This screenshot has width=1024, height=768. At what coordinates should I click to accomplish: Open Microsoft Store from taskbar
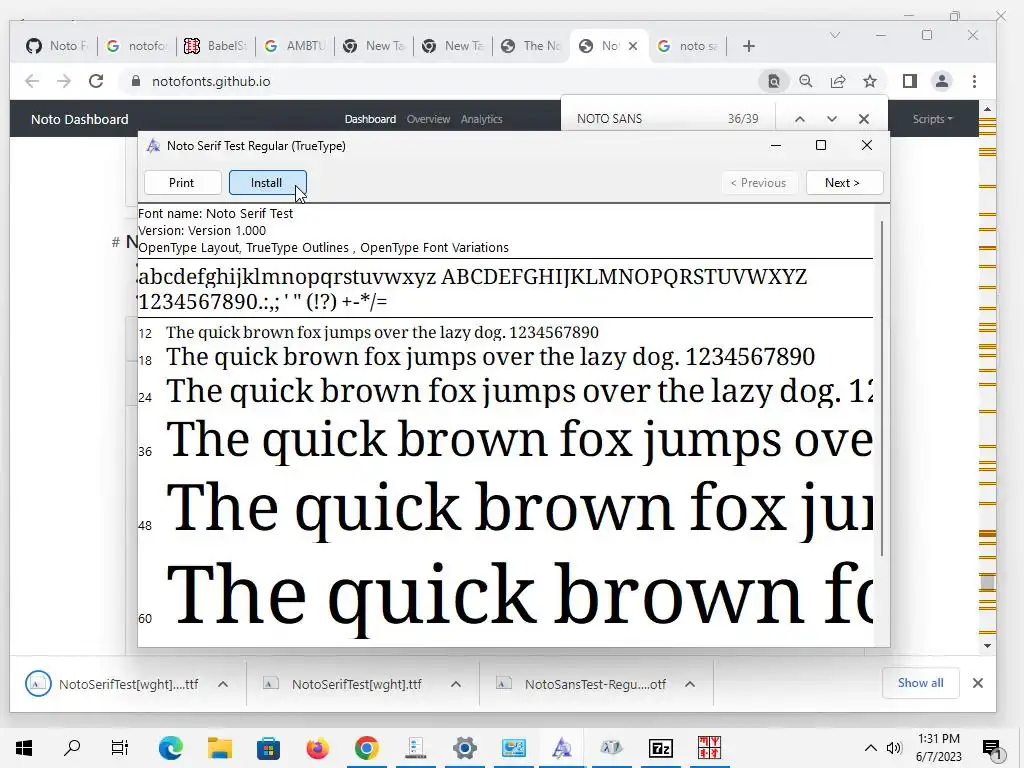268,748
